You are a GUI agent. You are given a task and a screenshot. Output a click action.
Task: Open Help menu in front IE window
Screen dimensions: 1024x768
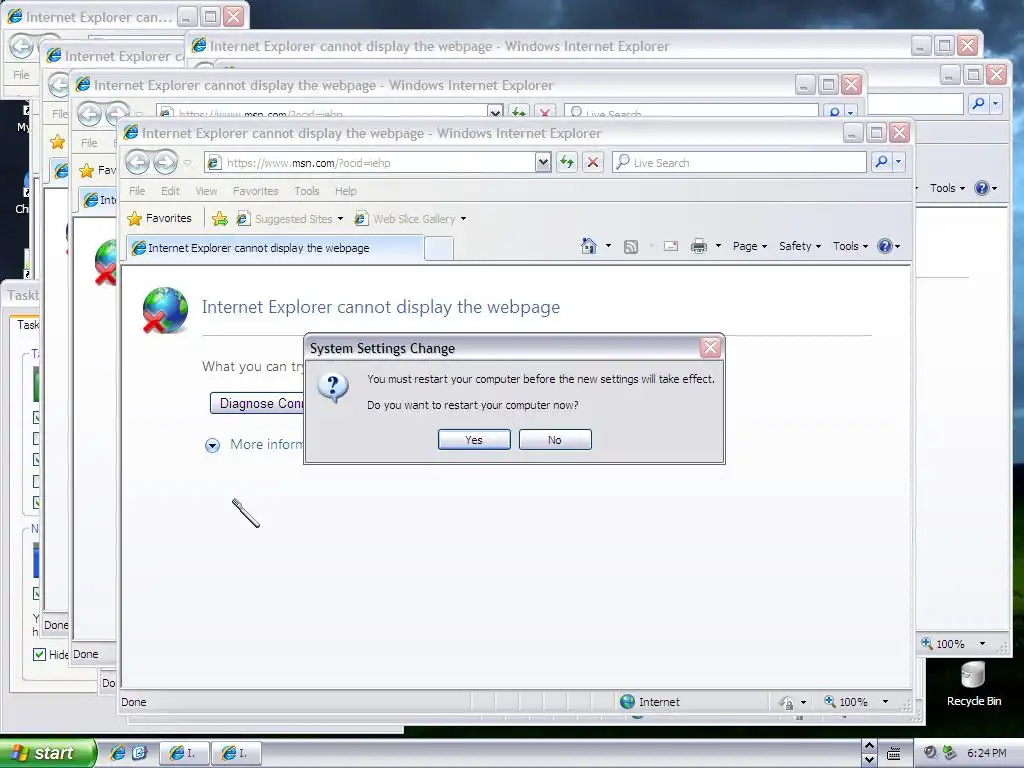345,191
